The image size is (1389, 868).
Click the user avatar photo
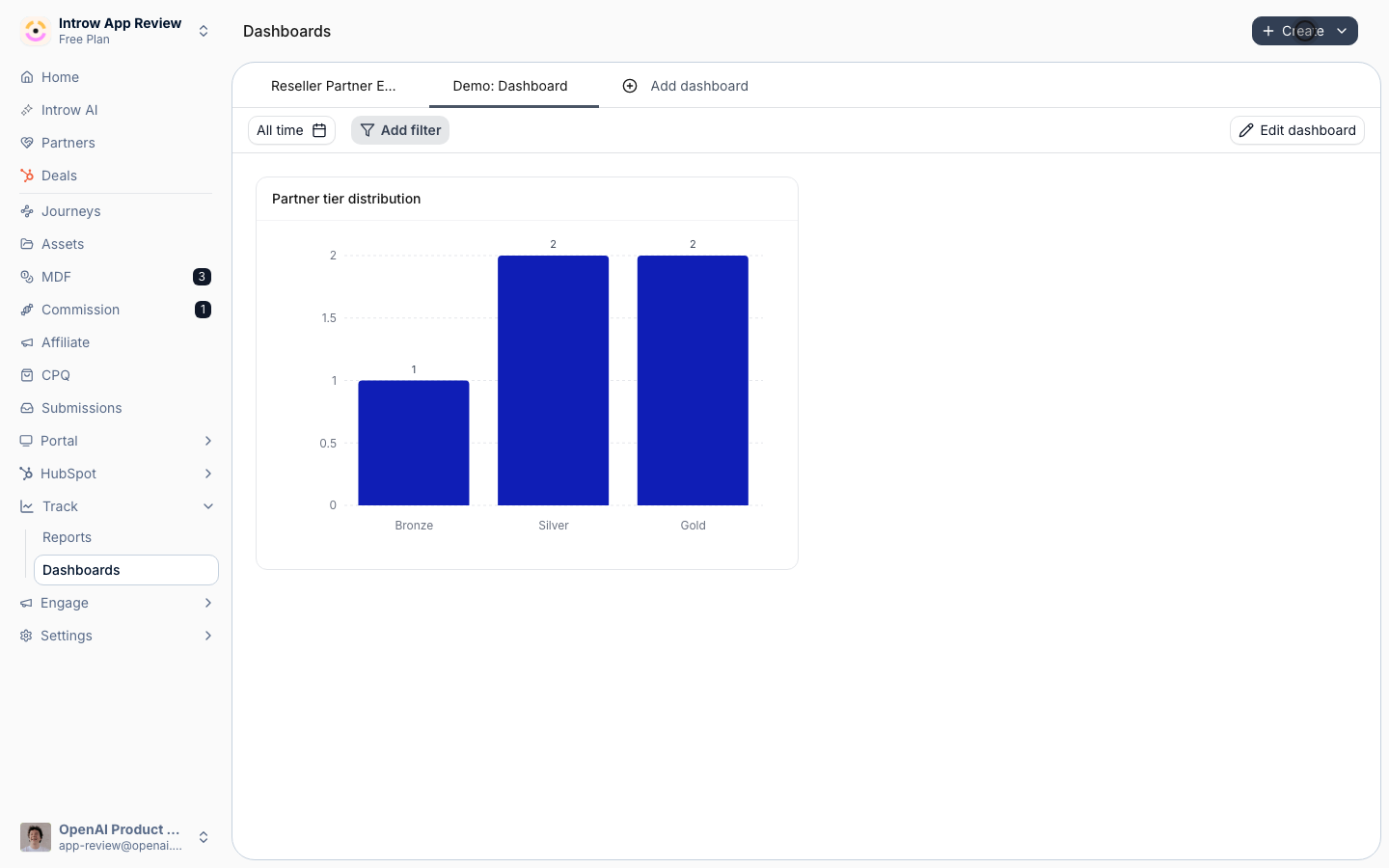pyautogui.click(x=36, y=837)
